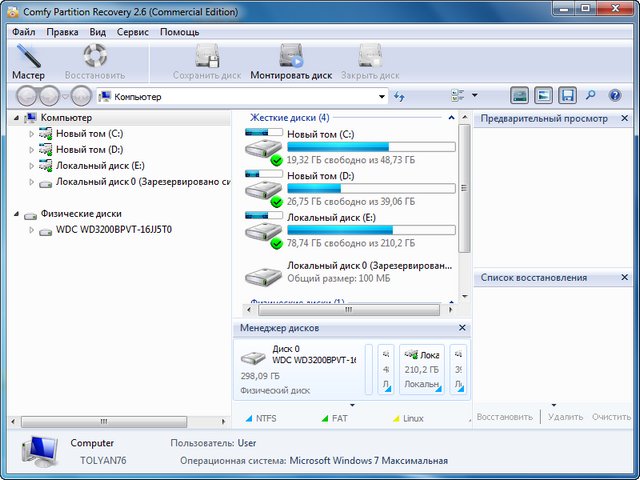Click the magnifier search icon

point(591,96)
